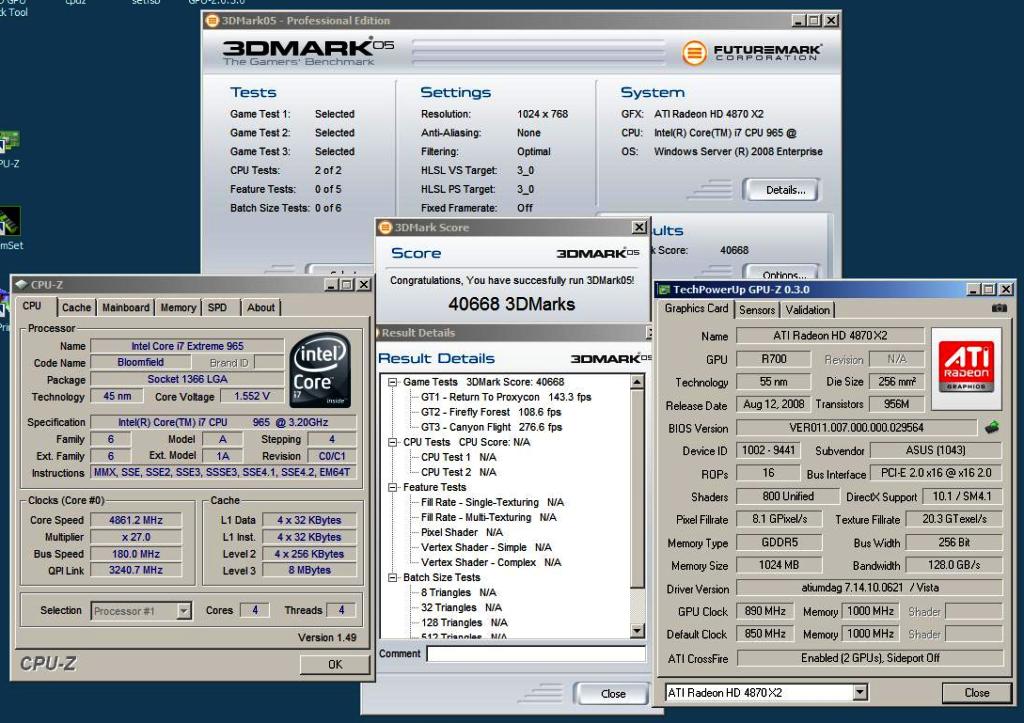Click the Comment input field
This screenshot has width=1024, height=723.
pyautogui.click(x=536, y=653)
